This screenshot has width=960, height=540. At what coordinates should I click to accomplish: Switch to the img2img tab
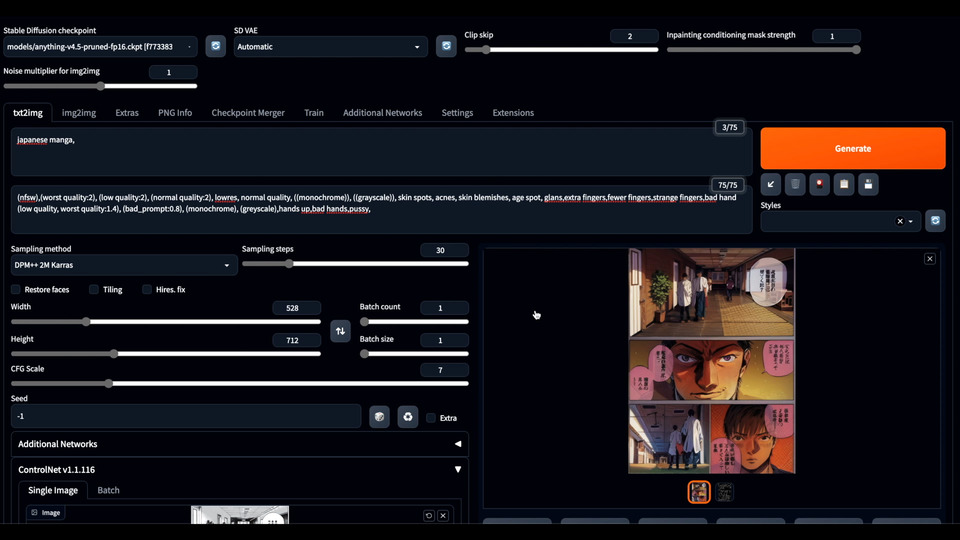coord(79,113)
